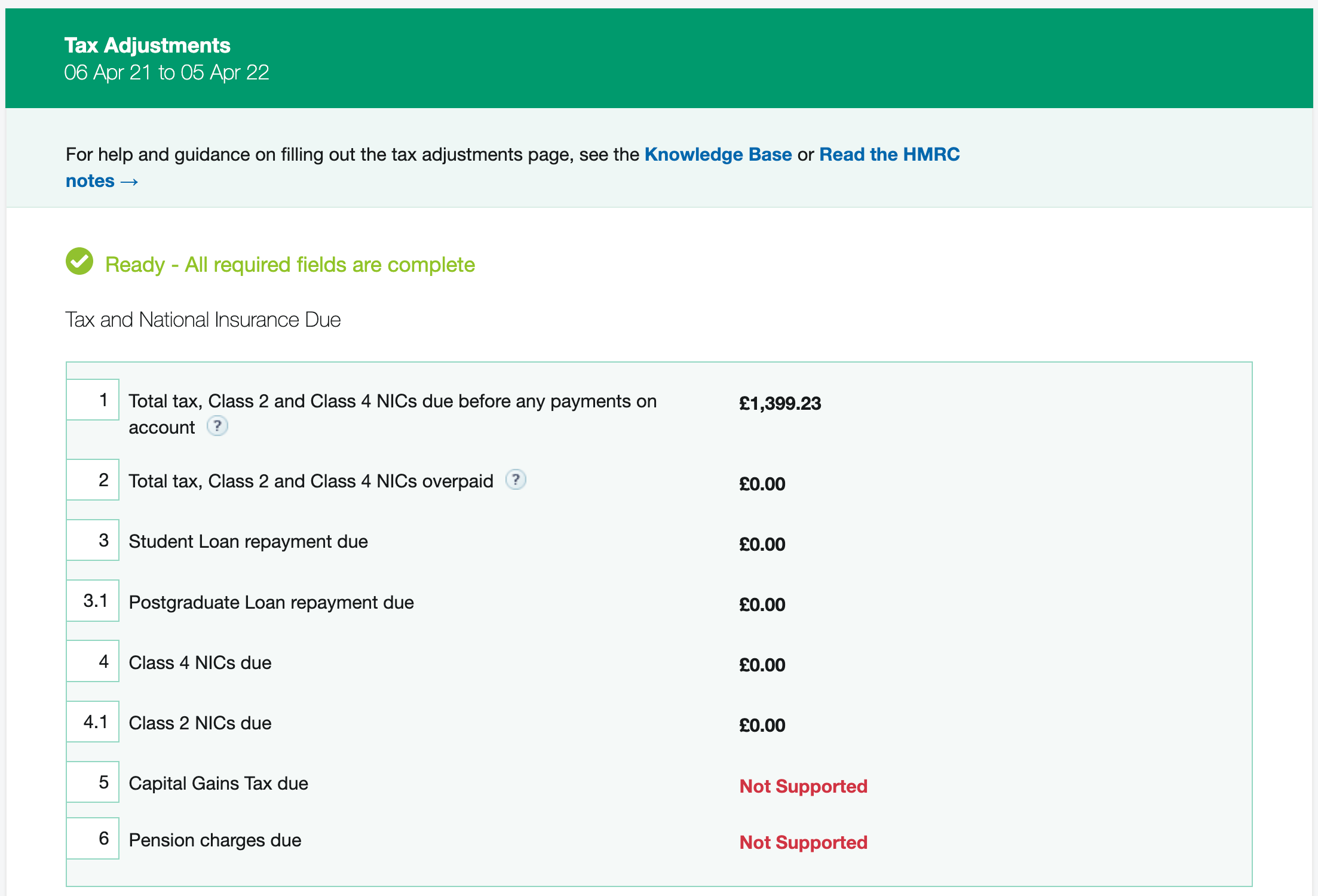Click the box number 1 field
The image size is (1318, 896).
point(93,400)
